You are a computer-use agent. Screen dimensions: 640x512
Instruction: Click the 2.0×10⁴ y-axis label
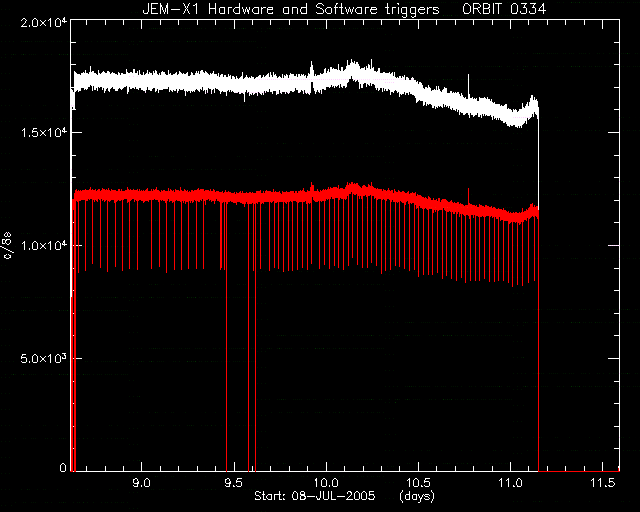click(44, 22)
